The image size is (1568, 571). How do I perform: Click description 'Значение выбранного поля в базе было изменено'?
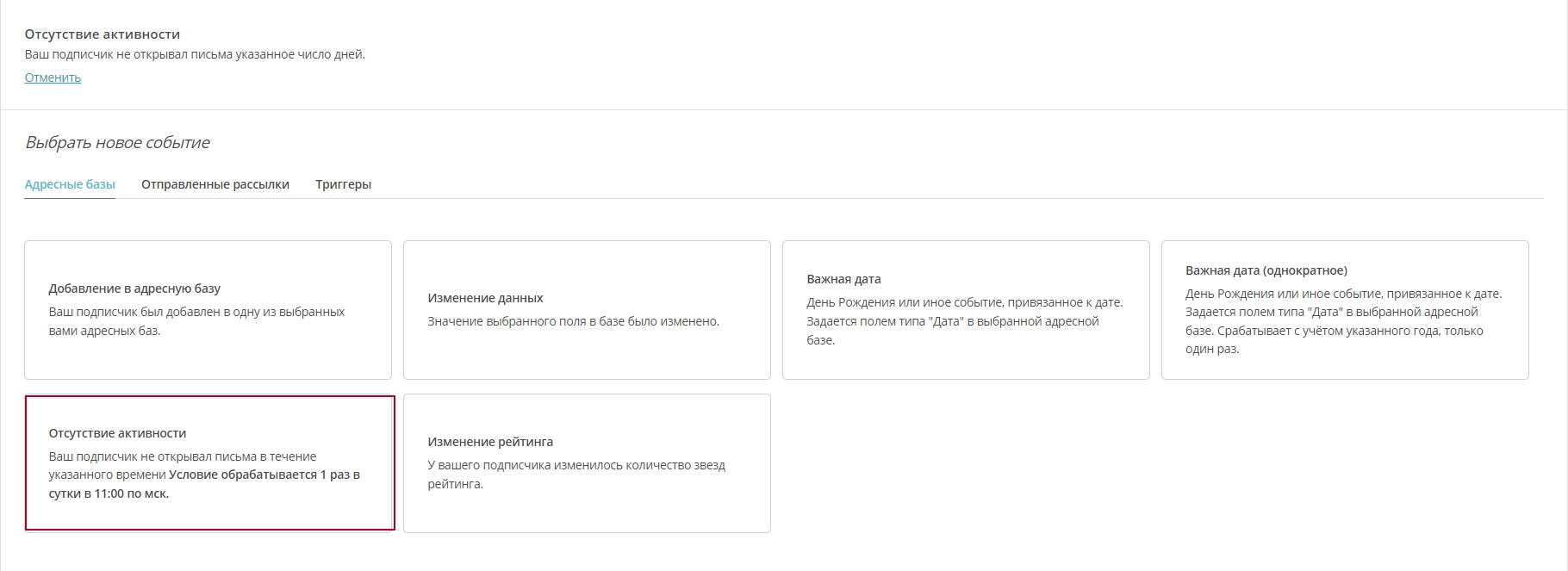coord(573,321)
